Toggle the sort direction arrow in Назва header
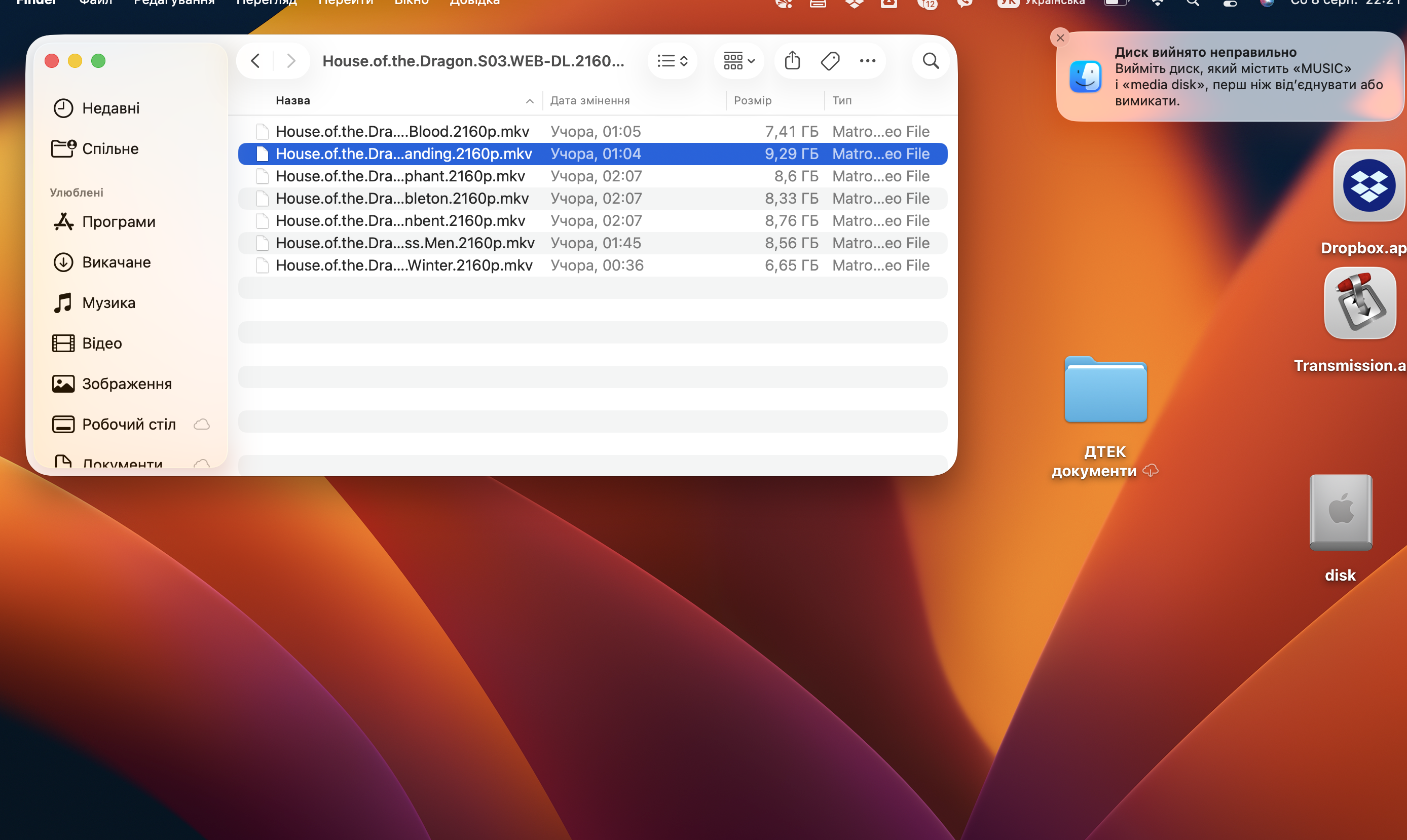 click(x=529, y=101)
